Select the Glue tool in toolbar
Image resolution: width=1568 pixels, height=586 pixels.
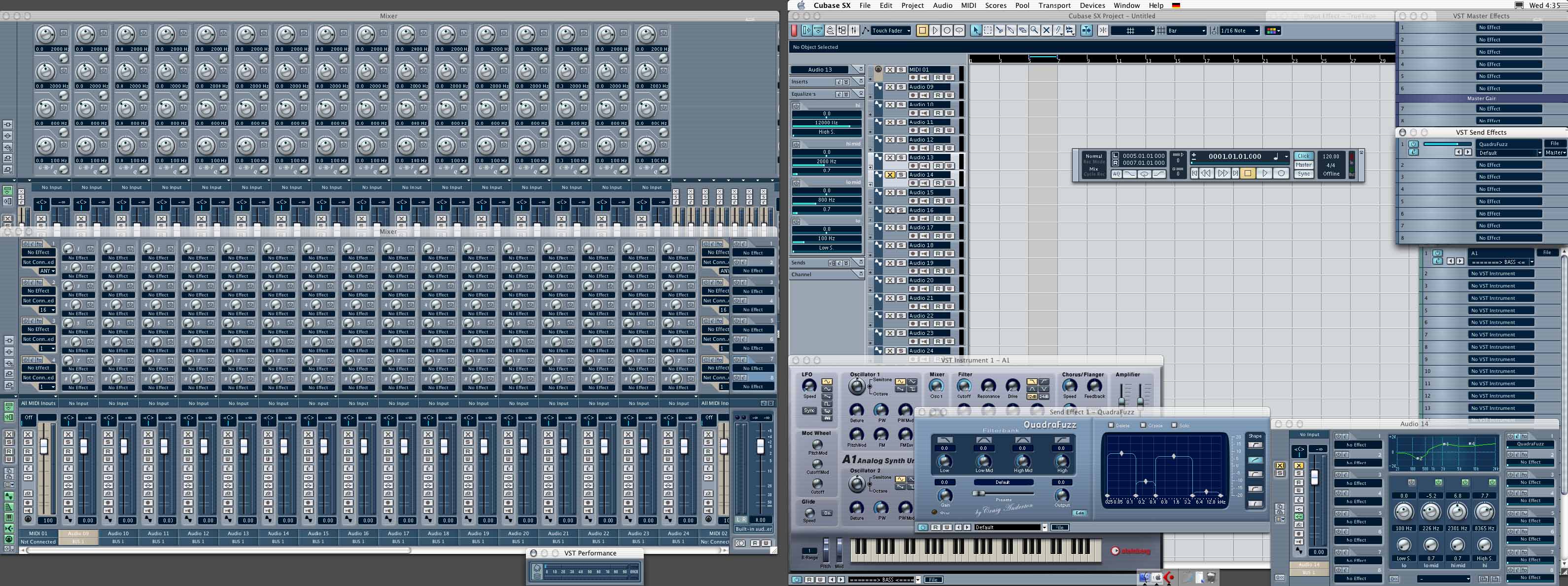point(1011,31)
